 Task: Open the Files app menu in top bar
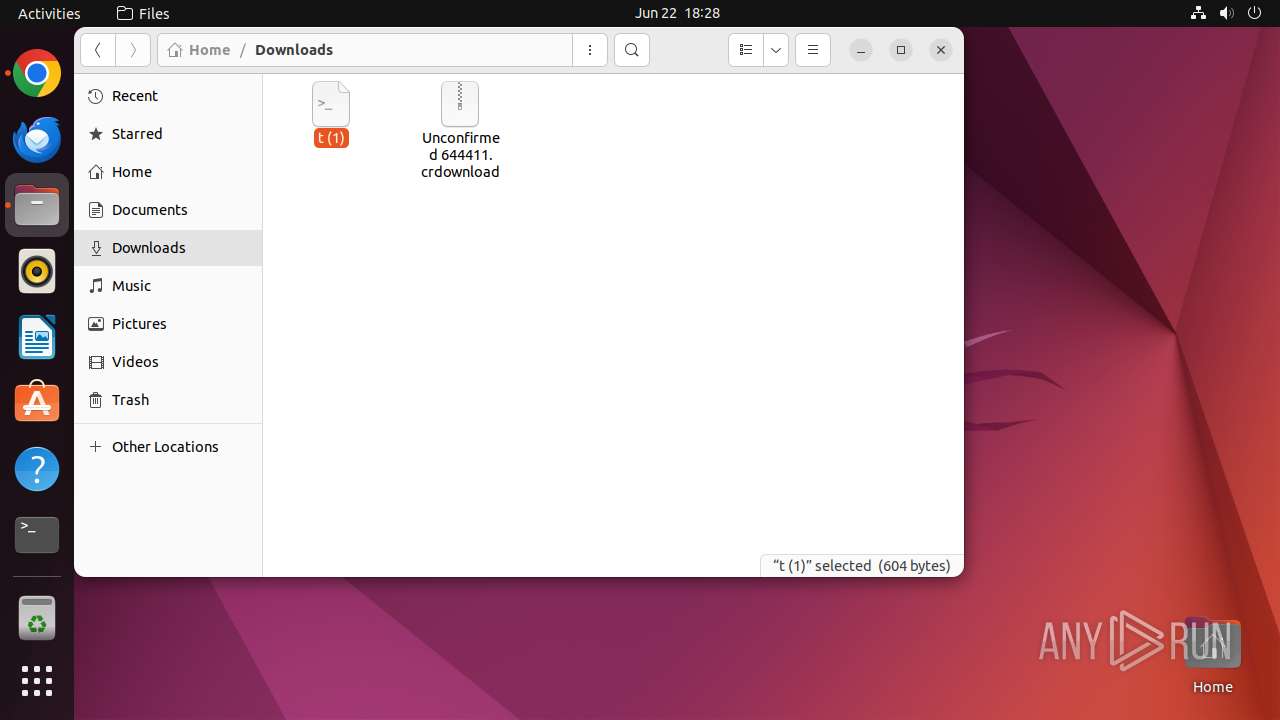[143, 13]
